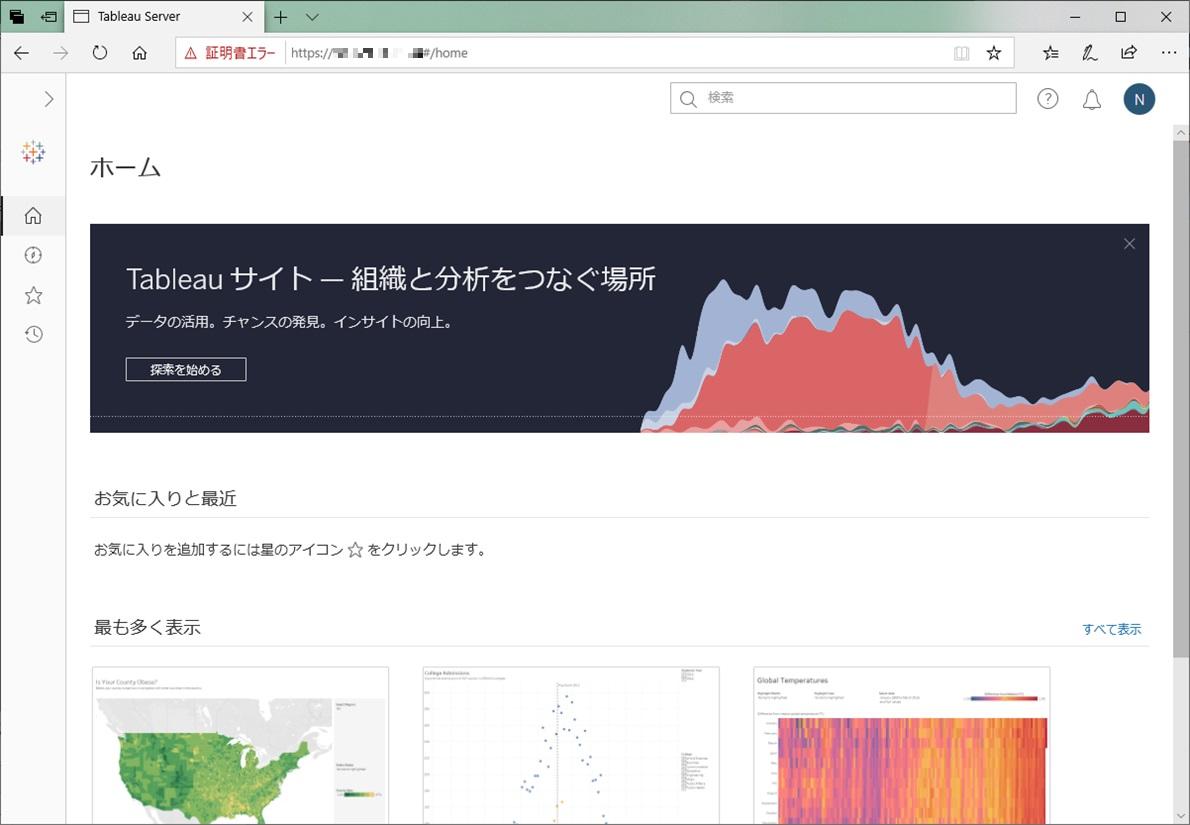
Task: Open Recents clock icon in sidebar
Action: (33, 334)
